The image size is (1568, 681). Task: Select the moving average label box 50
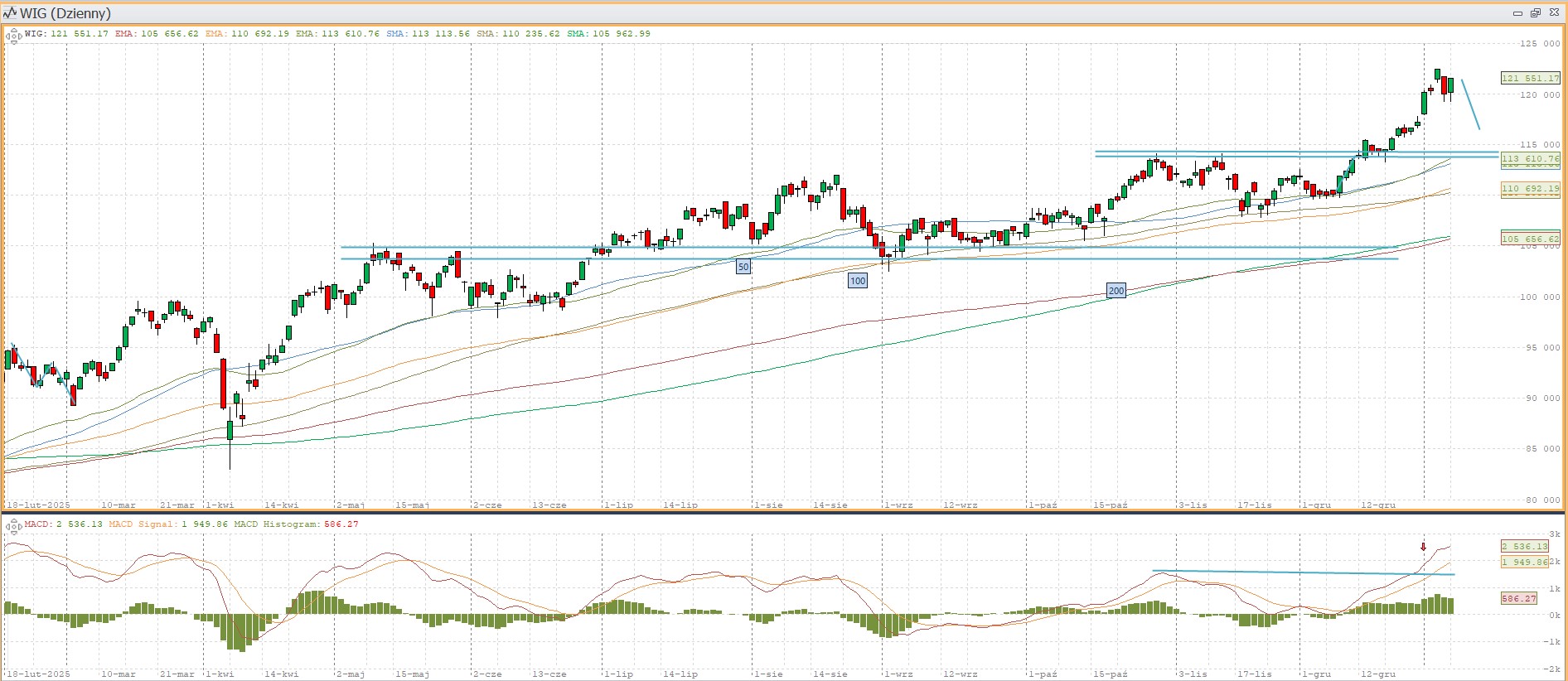pyautogui.click(x=743, y=267)
